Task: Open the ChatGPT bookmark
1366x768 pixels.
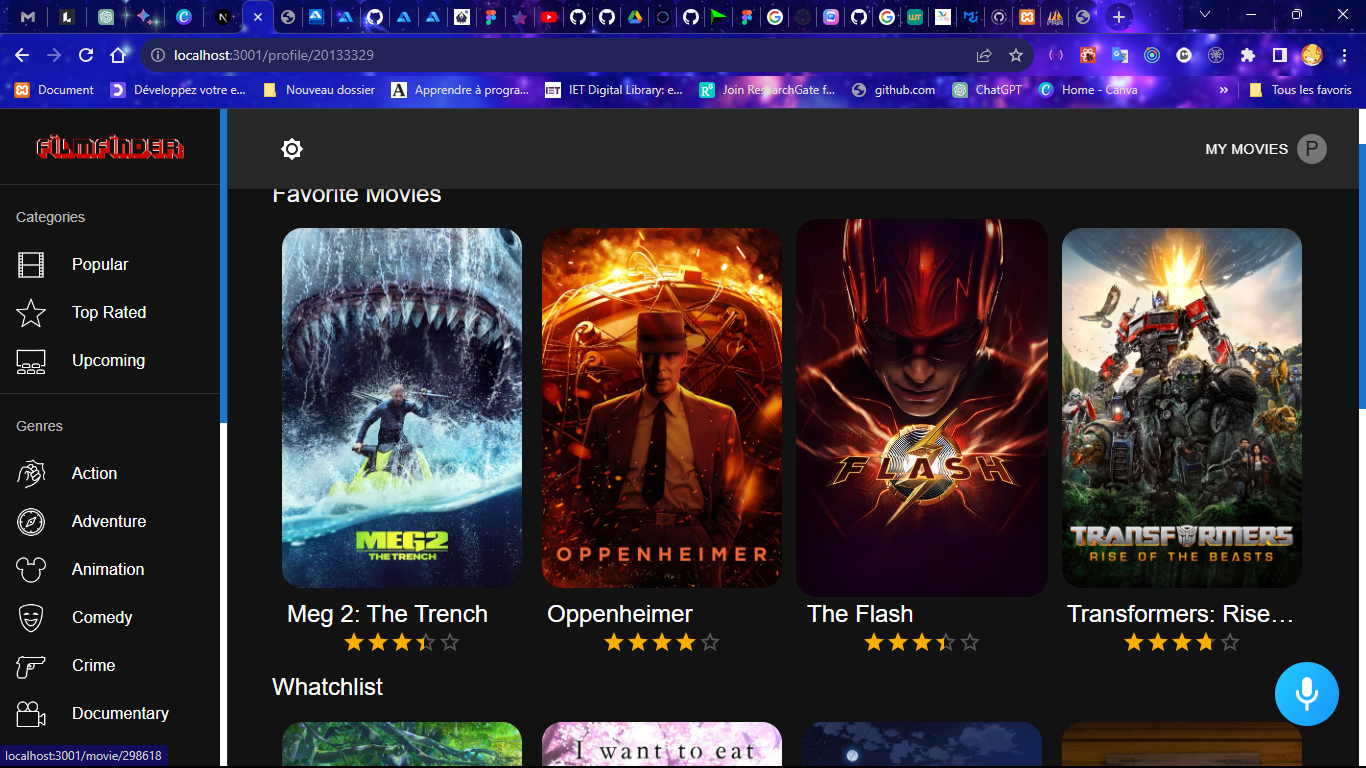Action: click(x=987, y=90)
